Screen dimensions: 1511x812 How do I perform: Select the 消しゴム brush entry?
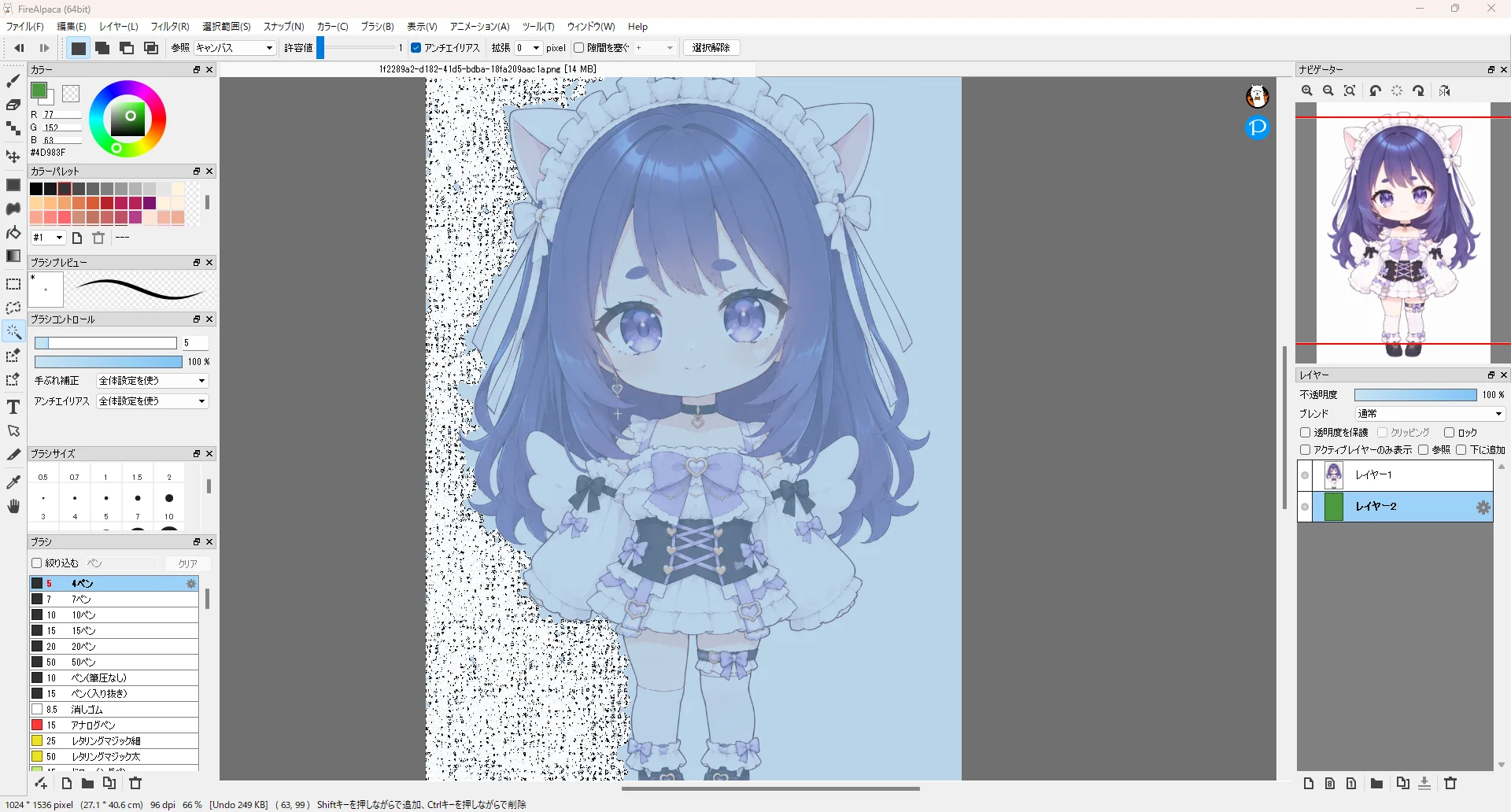click(x=114, y=710)
